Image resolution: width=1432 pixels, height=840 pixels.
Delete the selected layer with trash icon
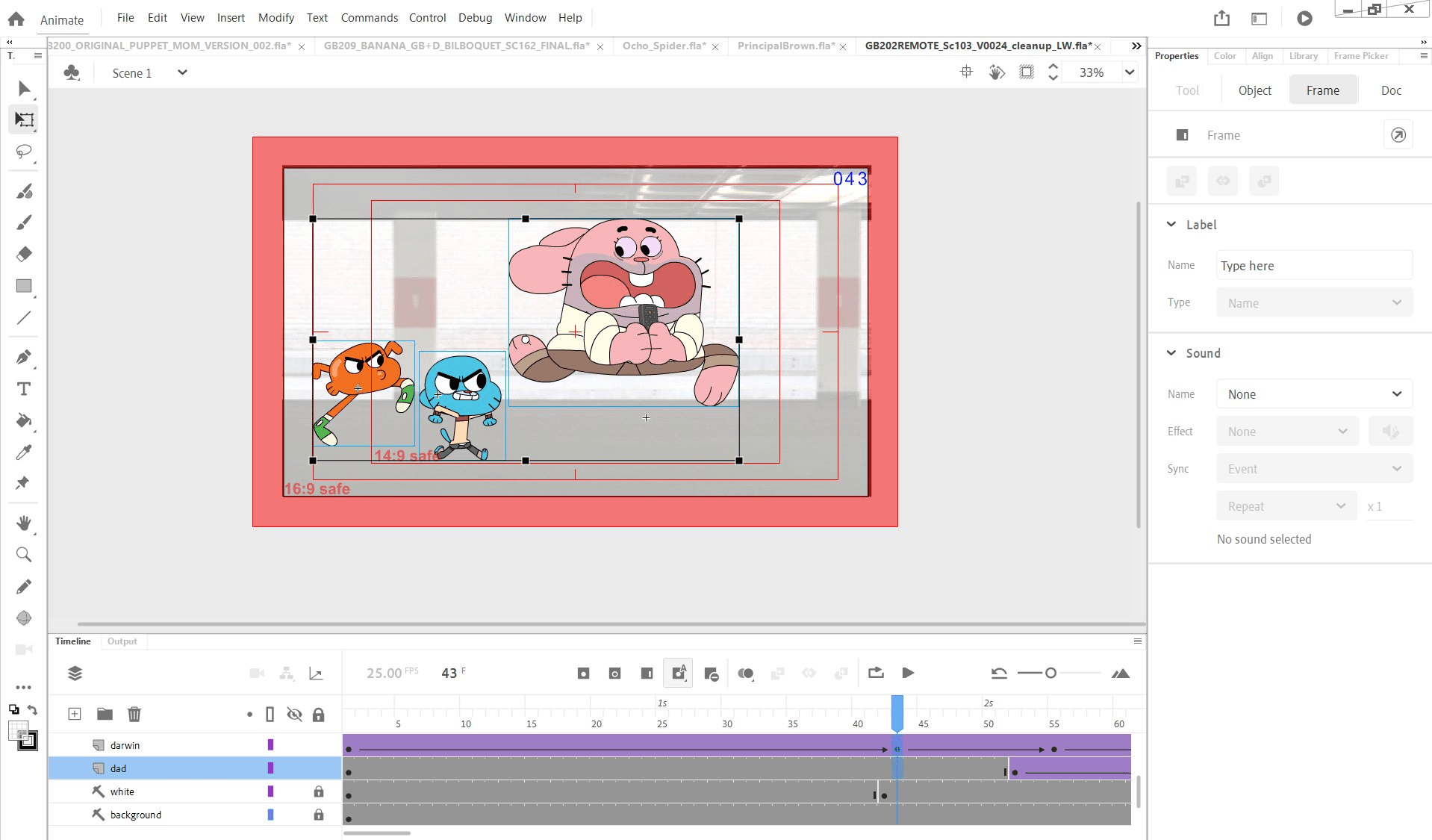pyautogui.click(x=134, y=714)
